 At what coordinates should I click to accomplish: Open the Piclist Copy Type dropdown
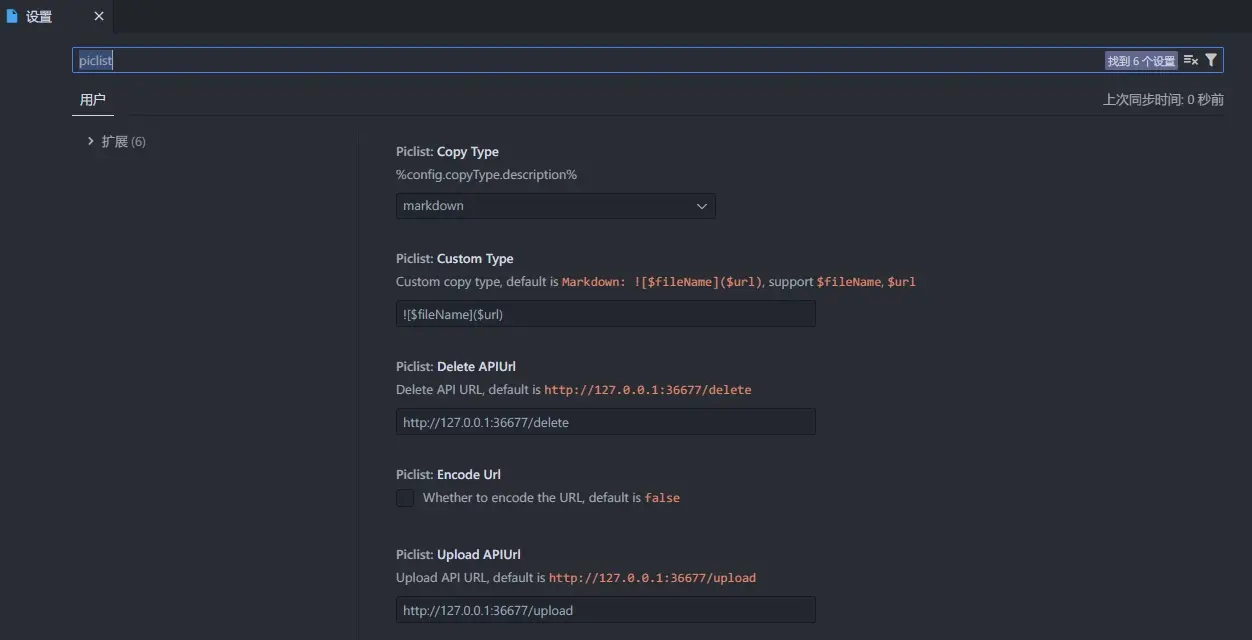(x=556, y=205)
